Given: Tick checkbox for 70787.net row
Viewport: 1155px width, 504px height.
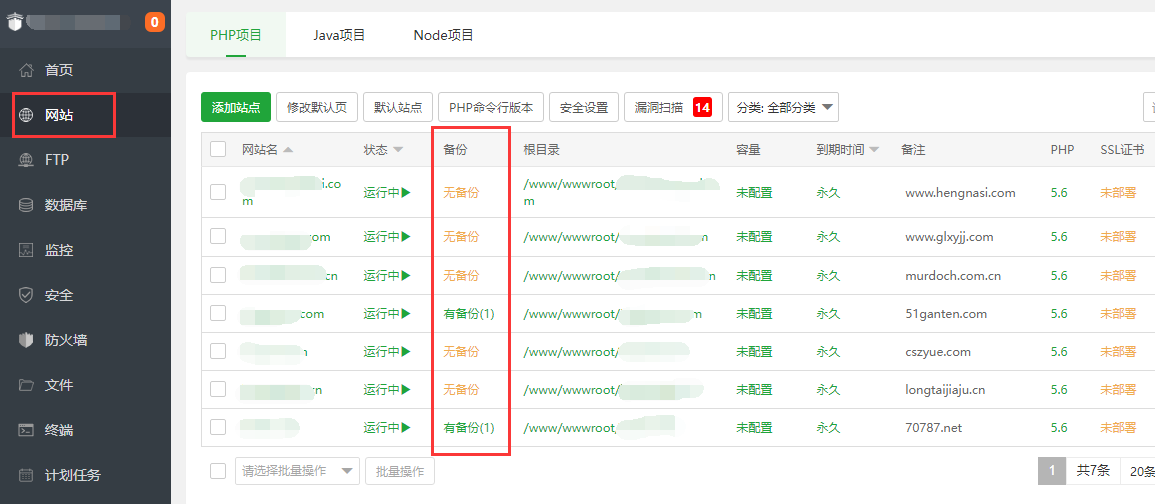Looking at the screenshot, I should (x=218, y=427).
